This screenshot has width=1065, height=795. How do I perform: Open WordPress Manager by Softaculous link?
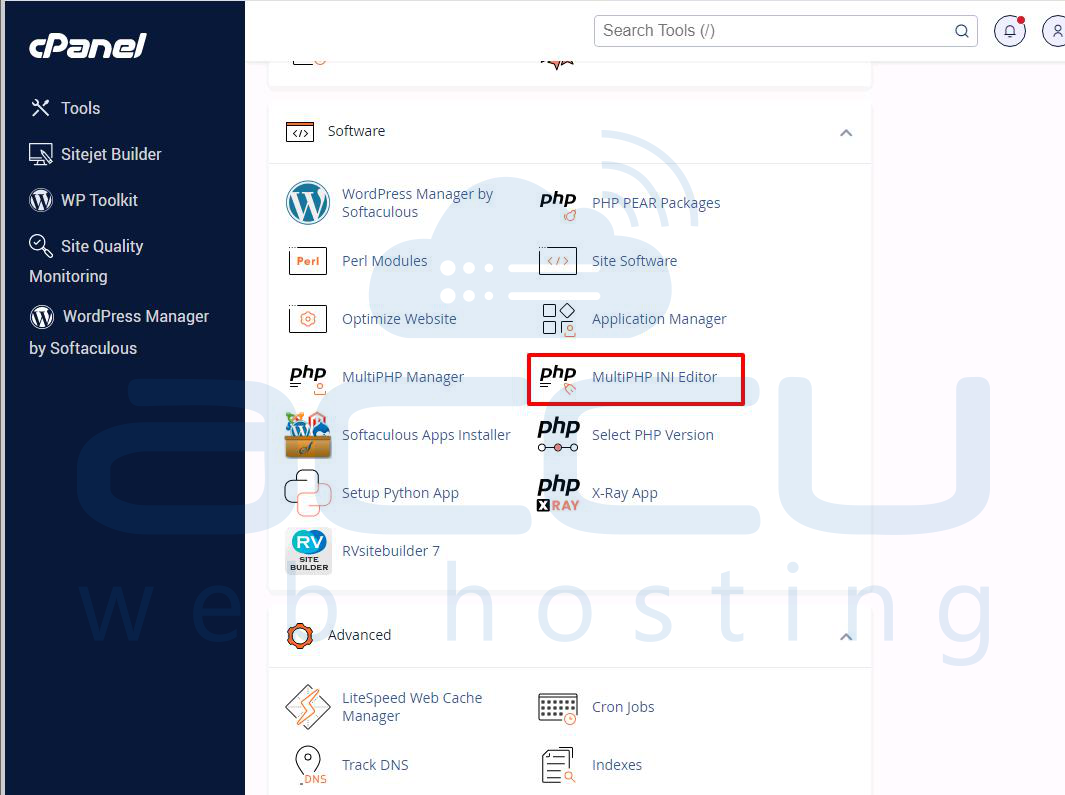(417, 202)
